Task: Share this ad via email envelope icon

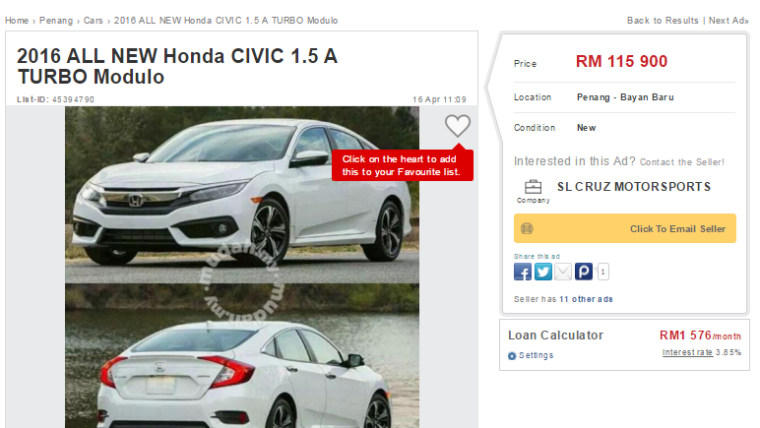Action: [x=563, y=272]
